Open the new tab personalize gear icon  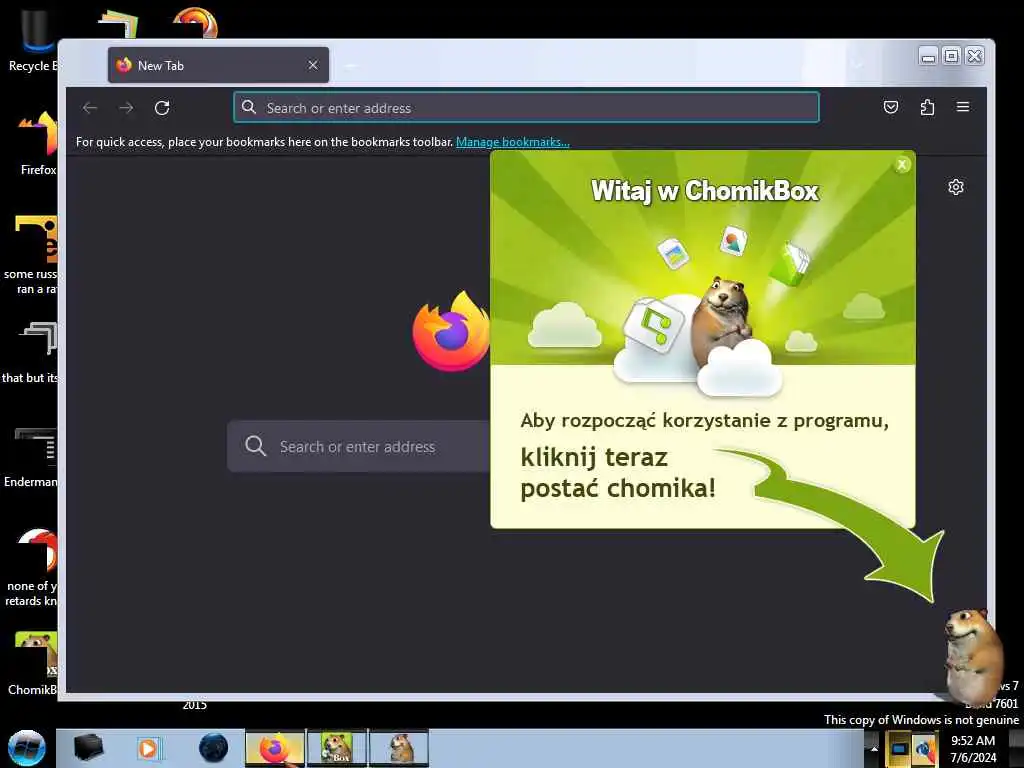tap(955, 187)
